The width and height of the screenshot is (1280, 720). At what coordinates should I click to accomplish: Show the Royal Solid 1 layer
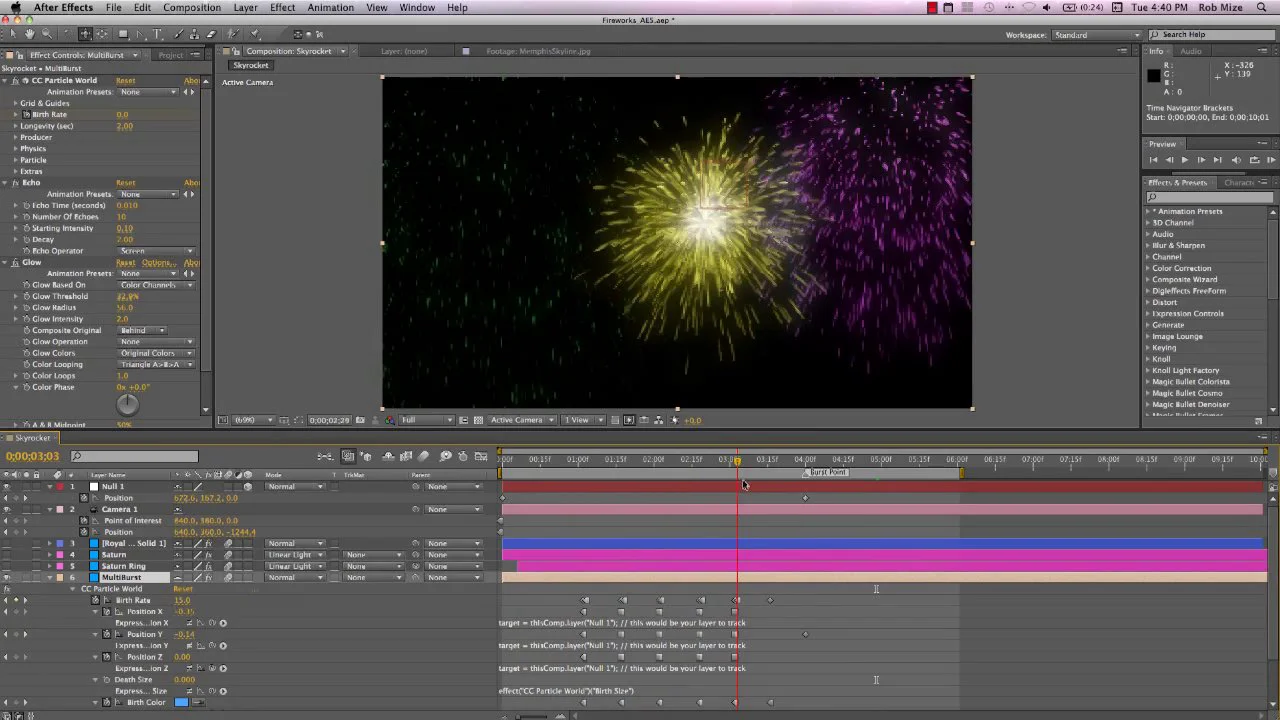[7, 543]
